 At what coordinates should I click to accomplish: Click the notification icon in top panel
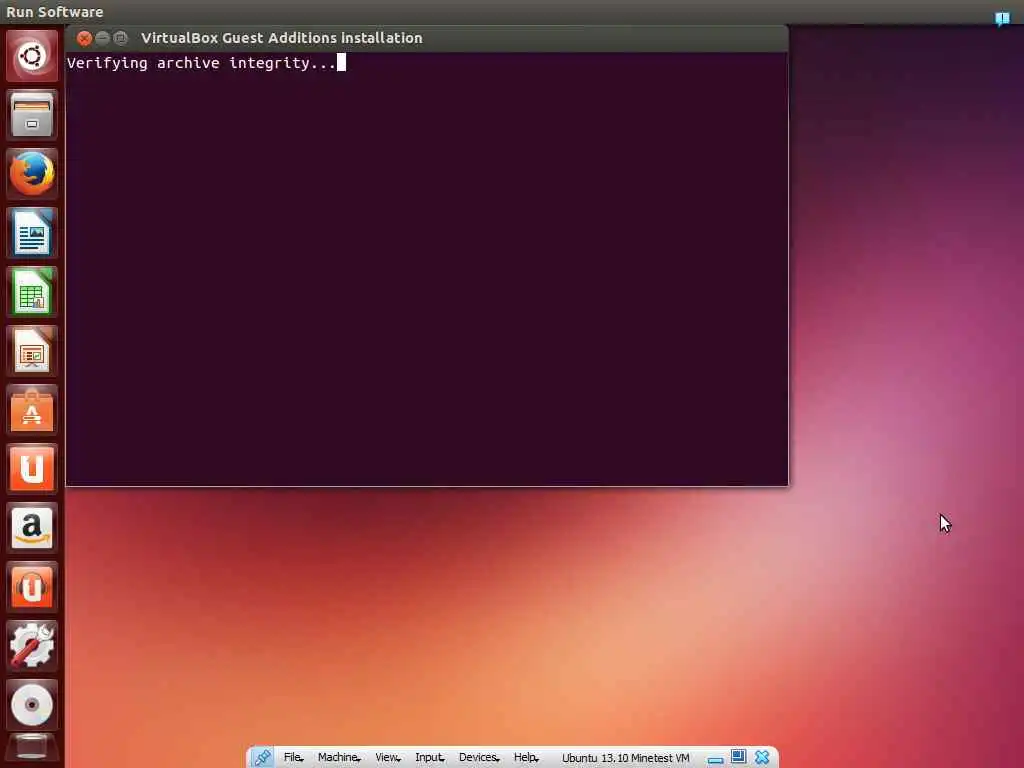(1002, 18)
